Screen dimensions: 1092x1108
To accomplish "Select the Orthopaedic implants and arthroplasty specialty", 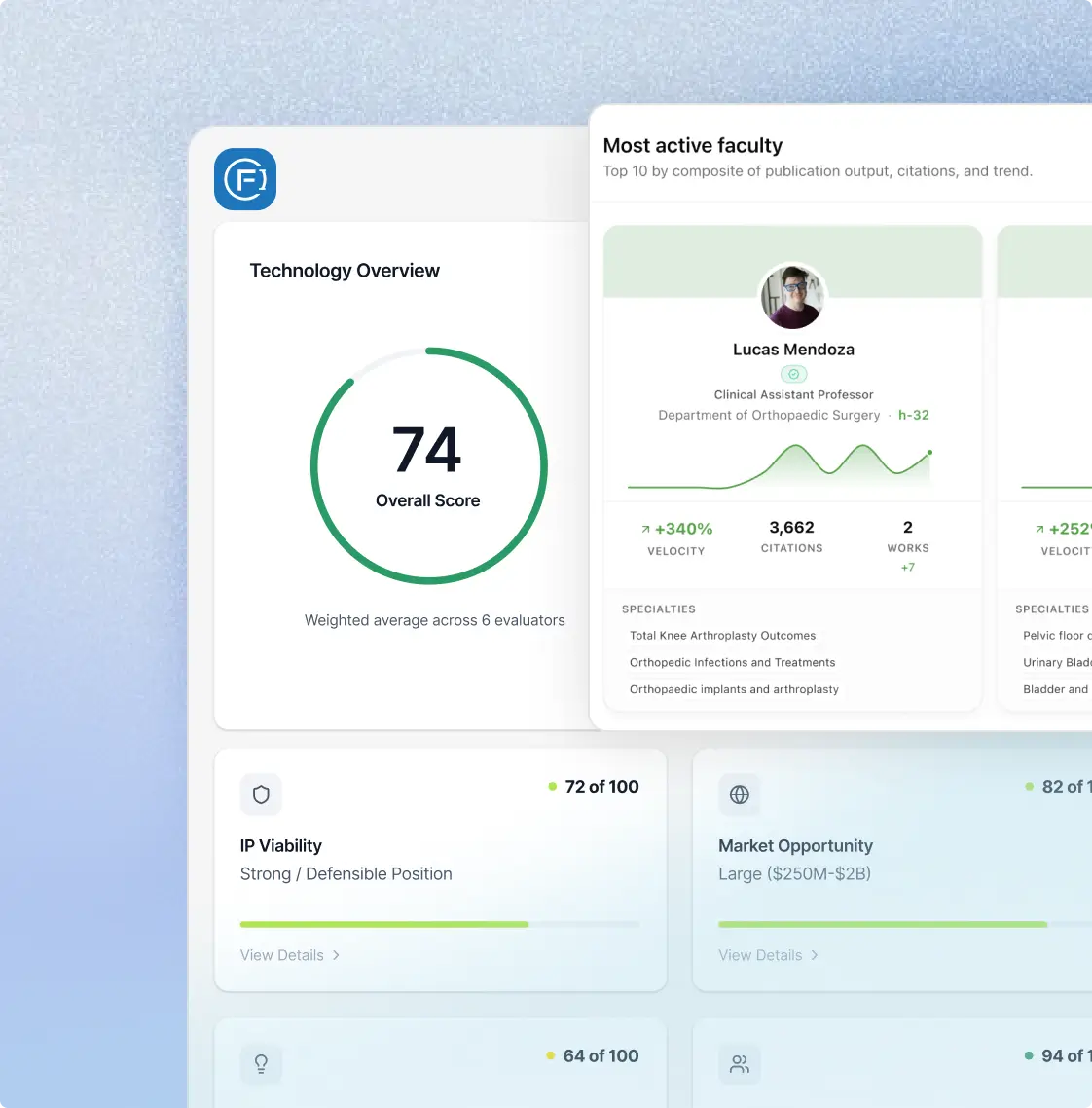I will (734, 689).
